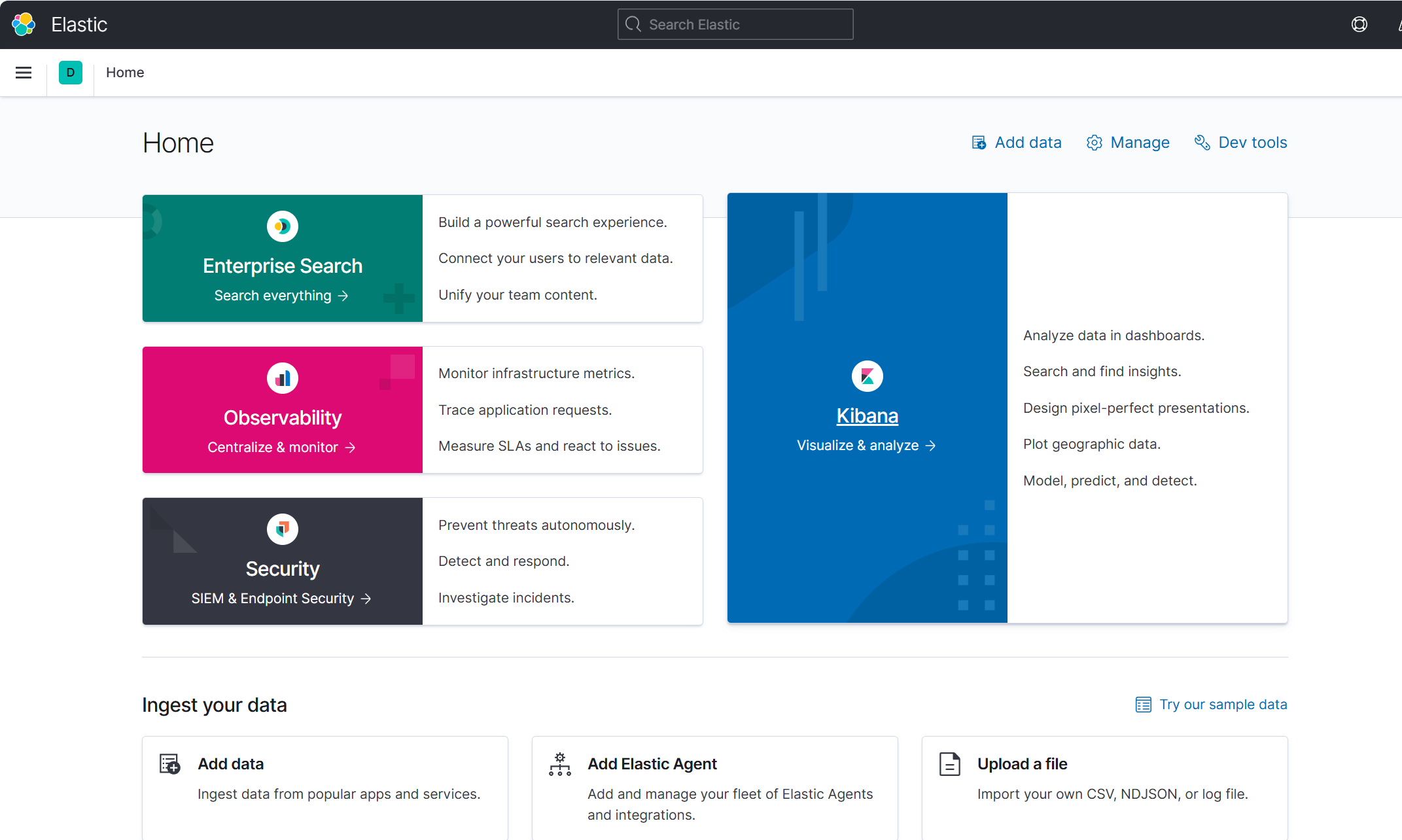Open the Enterprise Search title
The height and width of the screenshot is (840, 1402).
(x=283, y=266)
